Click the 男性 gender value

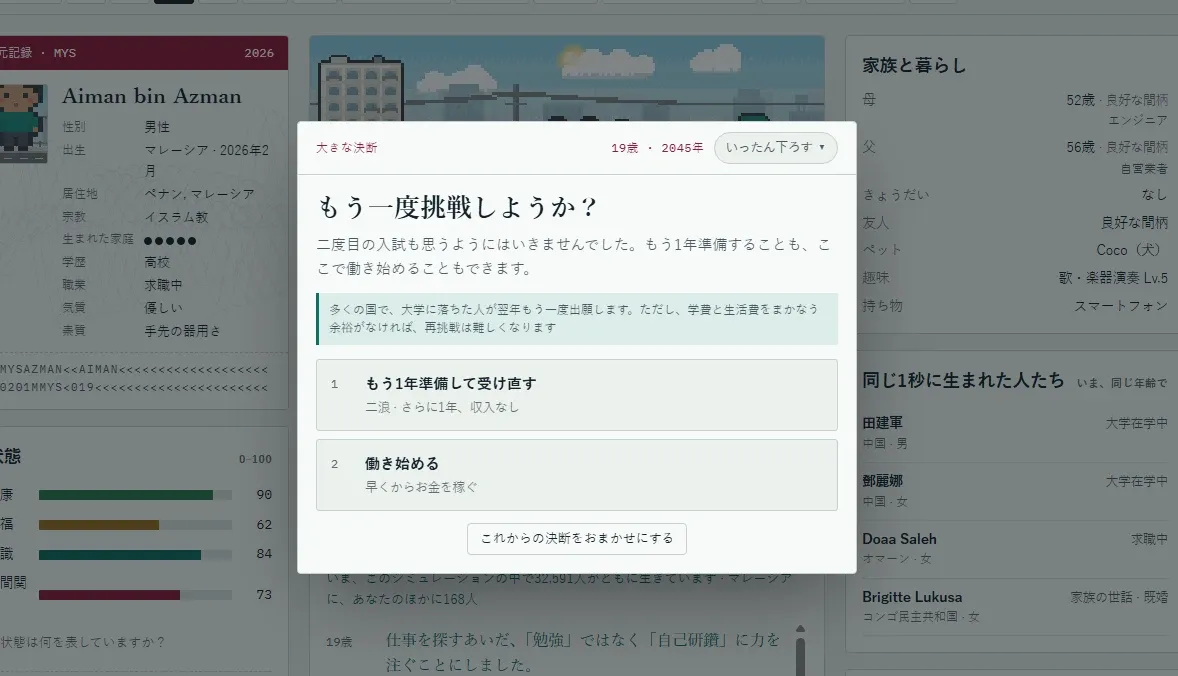[x=157, y=127]
